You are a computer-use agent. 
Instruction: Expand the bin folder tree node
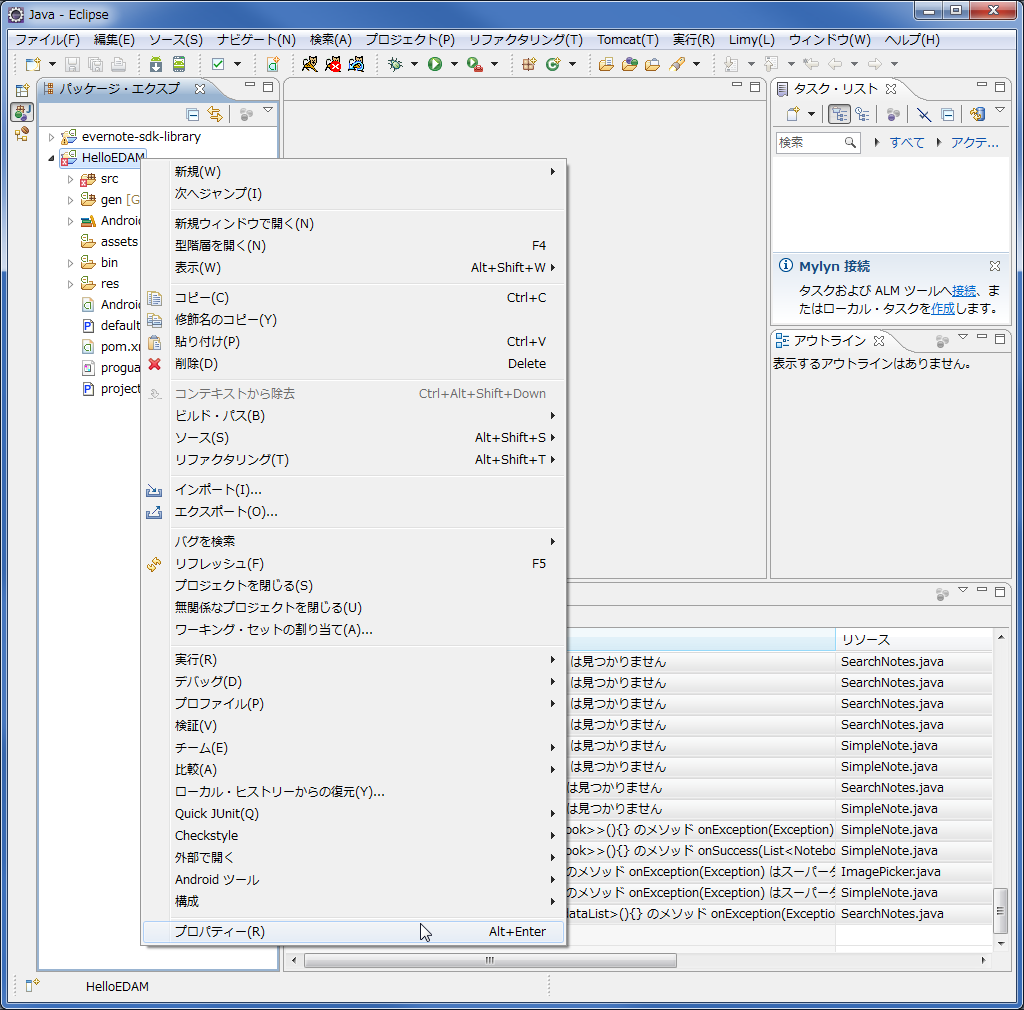pyautogui.click(x=71, y=263)
